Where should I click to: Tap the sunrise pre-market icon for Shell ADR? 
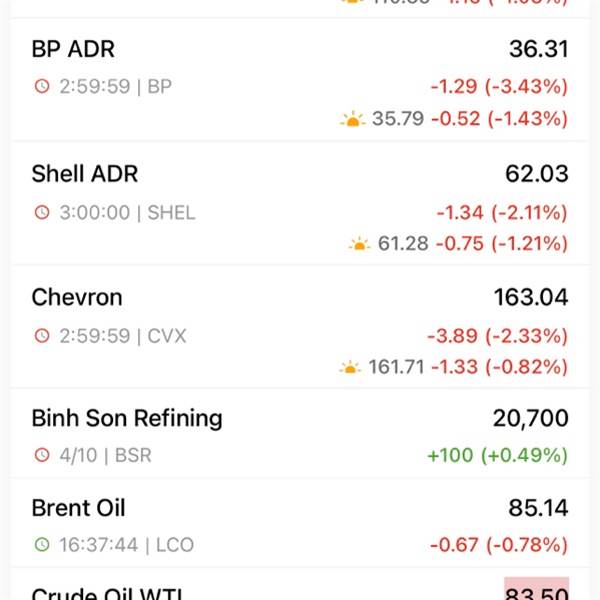tap(359, 244)
